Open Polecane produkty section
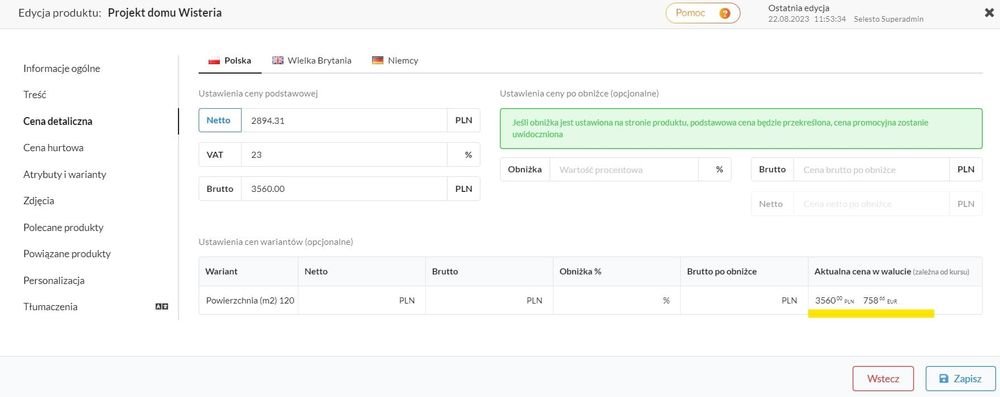The image size is (1000, 397). pyautogui.click(x=63, y=227)
